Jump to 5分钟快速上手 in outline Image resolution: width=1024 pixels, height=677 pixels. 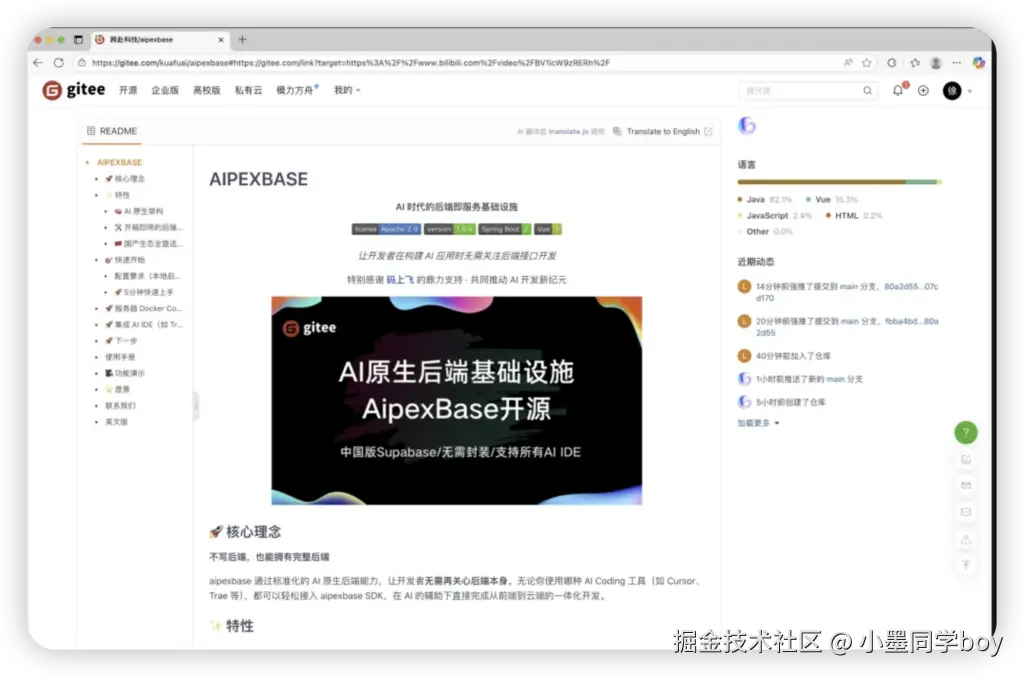click(144, 292)
